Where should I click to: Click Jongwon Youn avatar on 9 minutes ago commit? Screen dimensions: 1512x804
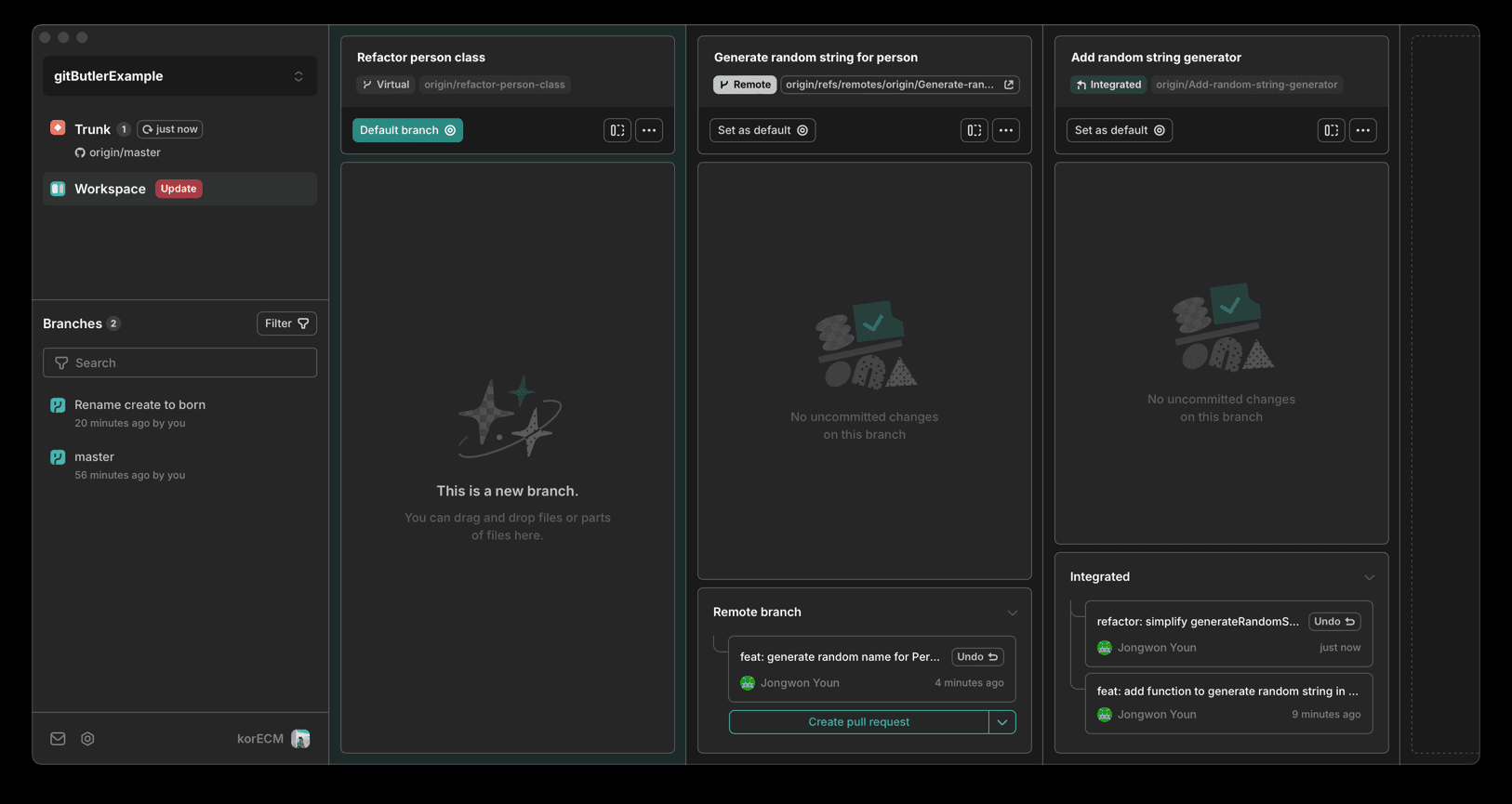(1105, 715)
